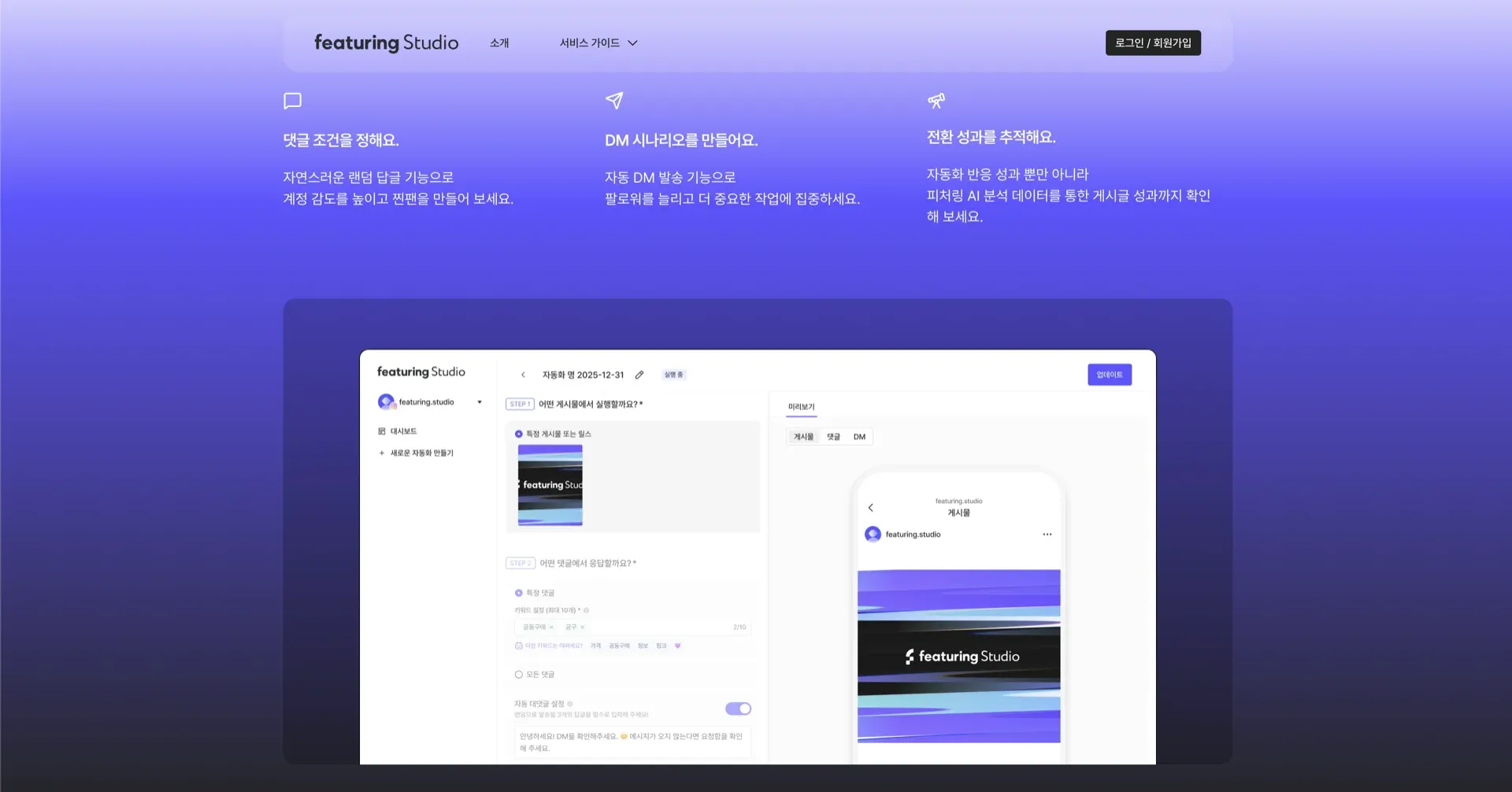
Task: Select the 특정 게시물 또는 릴스 radio button
Action: [519, 434]
